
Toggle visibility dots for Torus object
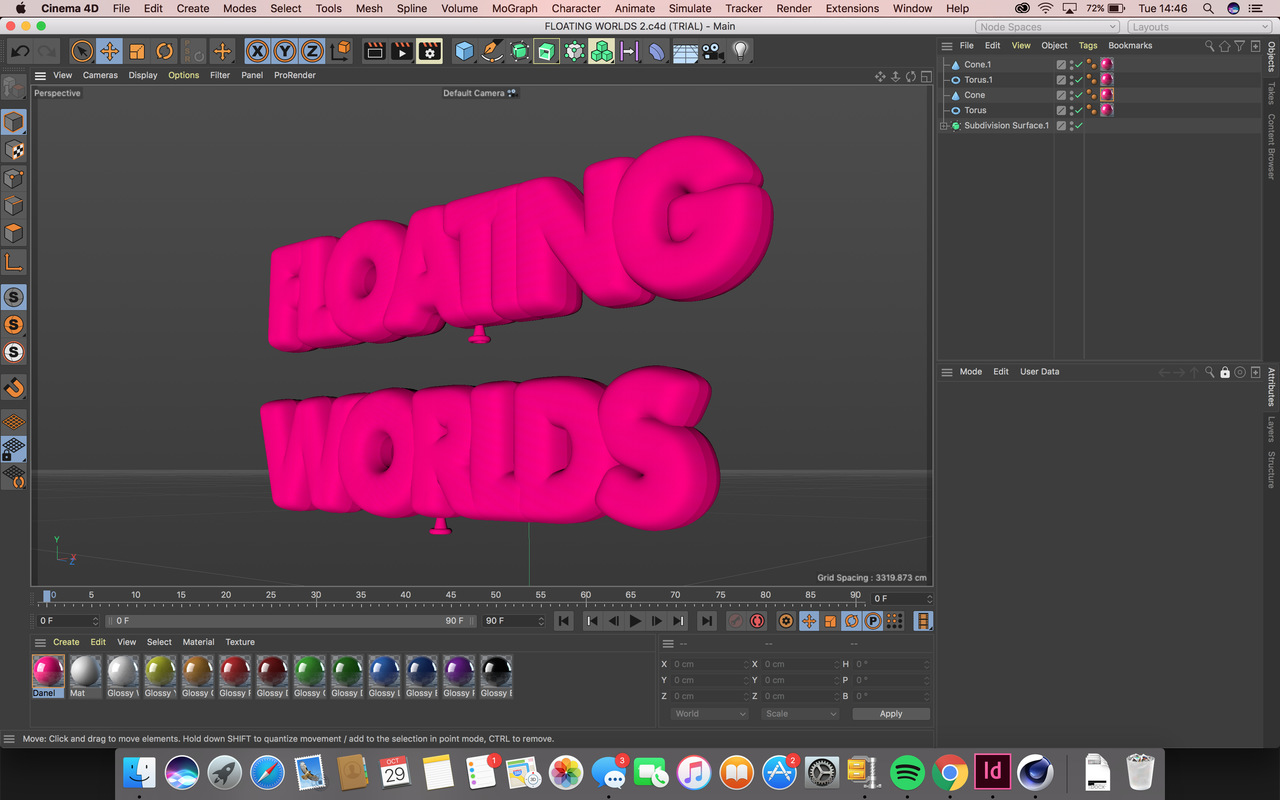1071,110
